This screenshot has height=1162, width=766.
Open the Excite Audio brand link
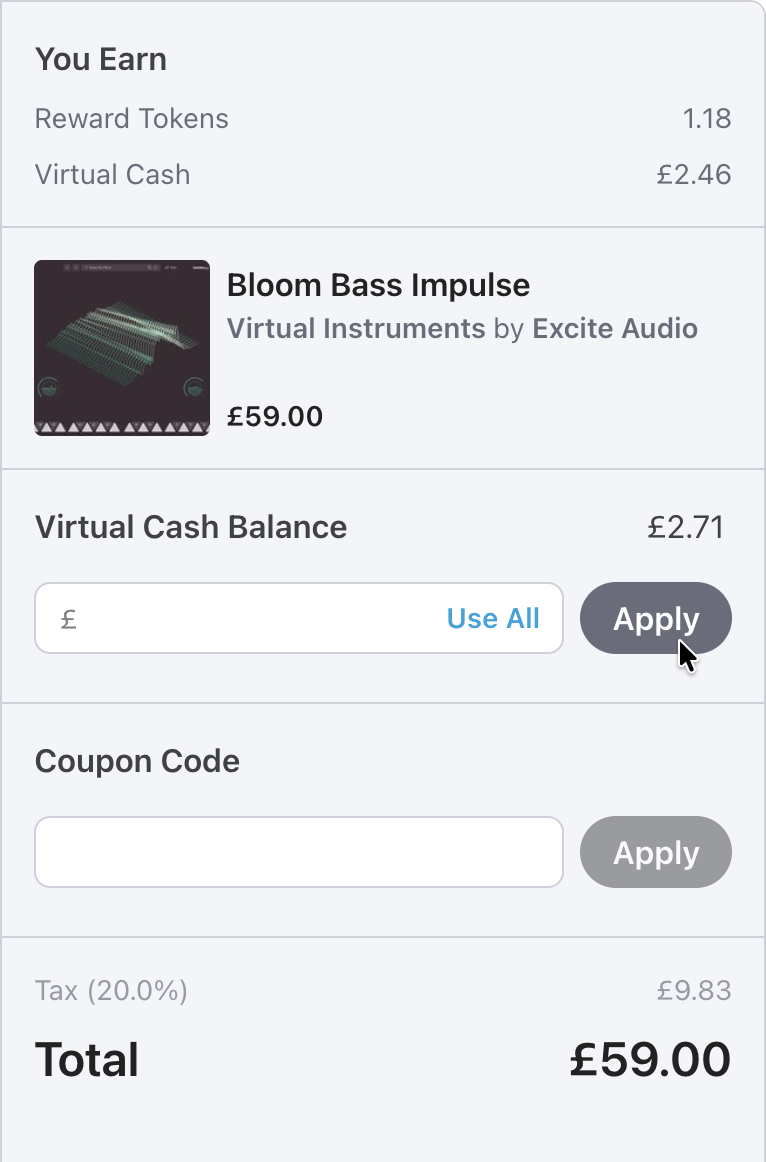click(615, 328)
